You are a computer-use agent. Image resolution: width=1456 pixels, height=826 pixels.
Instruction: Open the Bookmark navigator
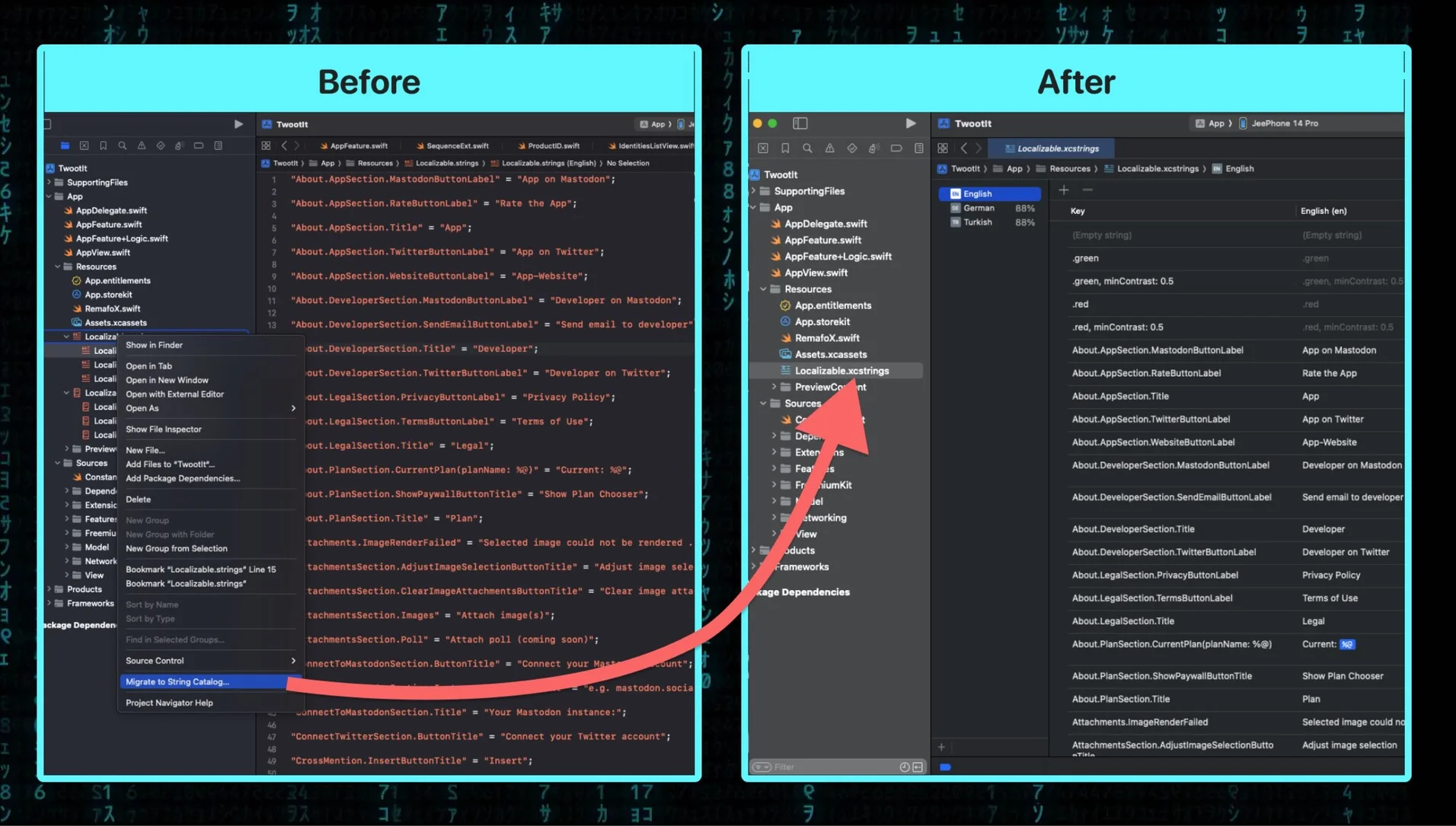pyautogui.click(x=104, y=145)
